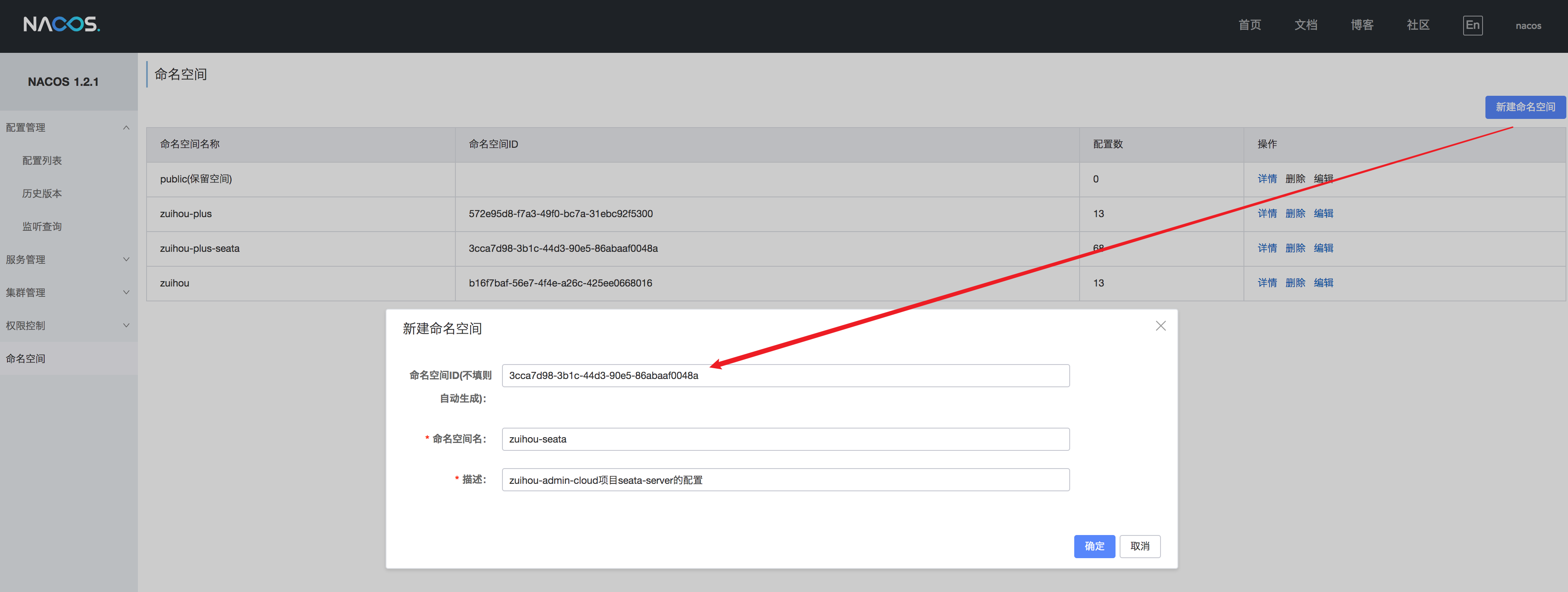
Task: Select 命名空间 in the sidebar
Action: tap(26, 358)
